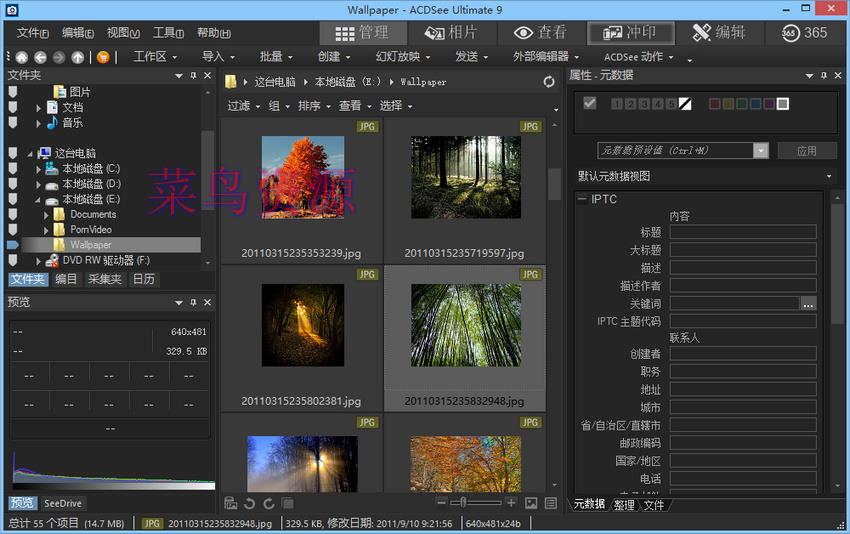
Task: Pin the 文件夹 folders panel
Action: pos(194,75)
